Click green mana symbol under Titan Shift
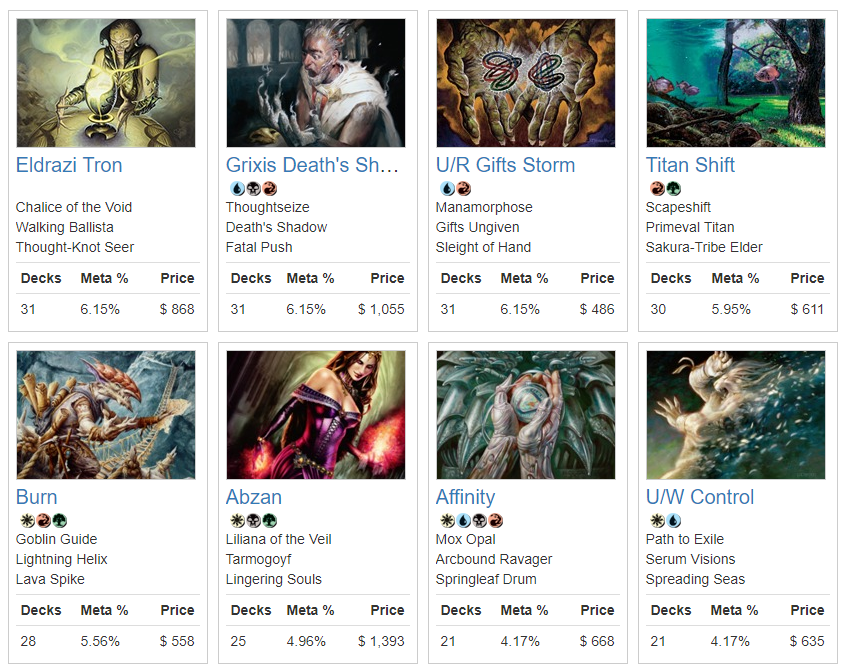 (x=673, y=188)
